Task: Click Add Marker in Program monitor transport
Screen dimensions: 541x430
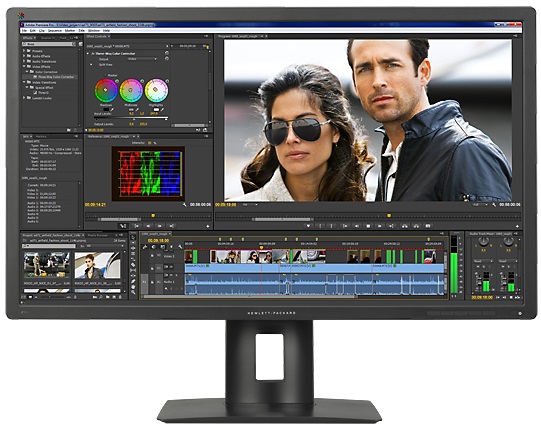Action: click(308, 226)
